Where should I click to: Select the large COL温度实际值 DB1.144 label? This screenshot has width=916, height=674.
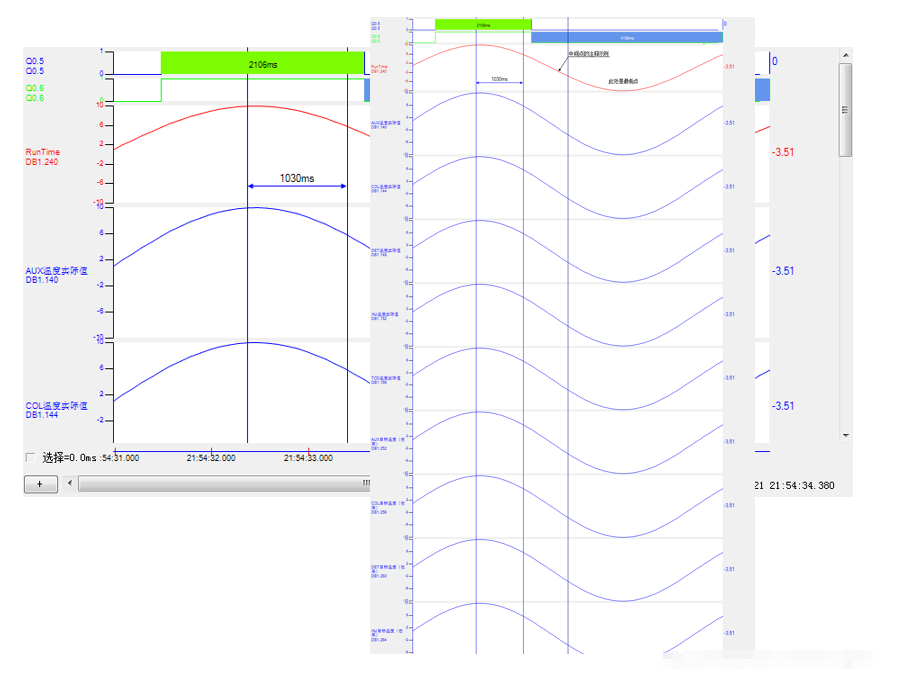tap(56, 410)
